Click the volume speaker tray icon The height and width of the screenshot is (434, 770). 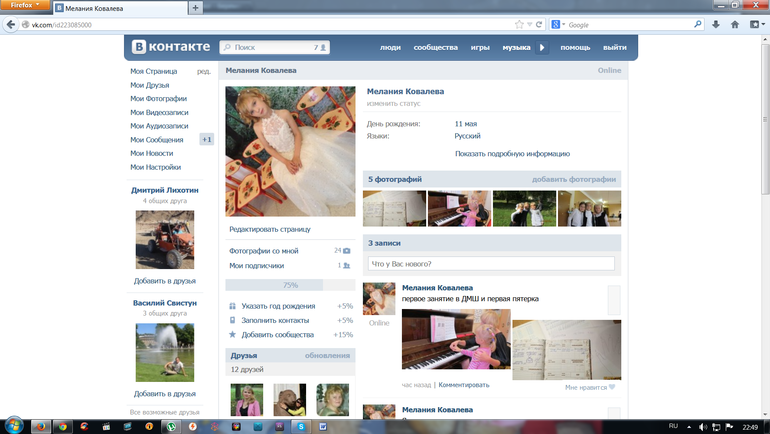click(x=703, y=427)
